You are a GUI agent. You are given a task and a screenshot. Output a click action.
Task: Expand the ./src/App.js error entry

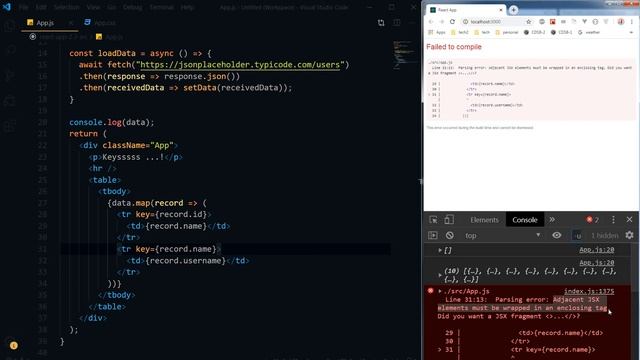pos(440,291)
